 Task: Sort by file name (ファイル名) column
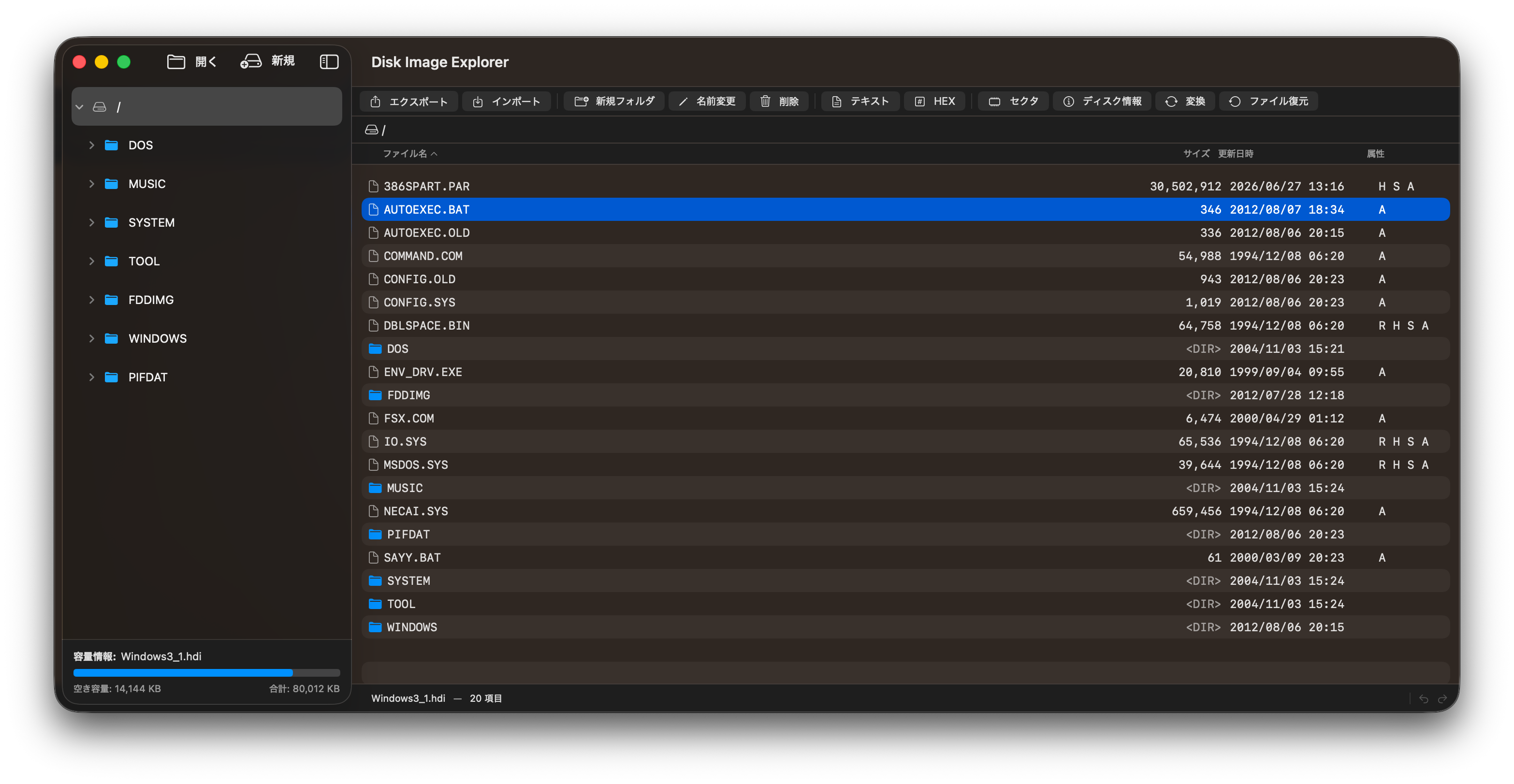coord(410,153)
